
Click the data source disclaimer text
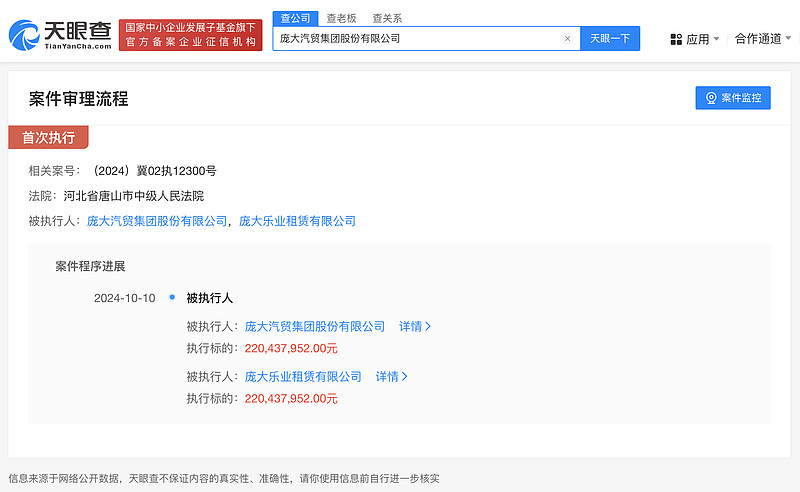point(224,479)
